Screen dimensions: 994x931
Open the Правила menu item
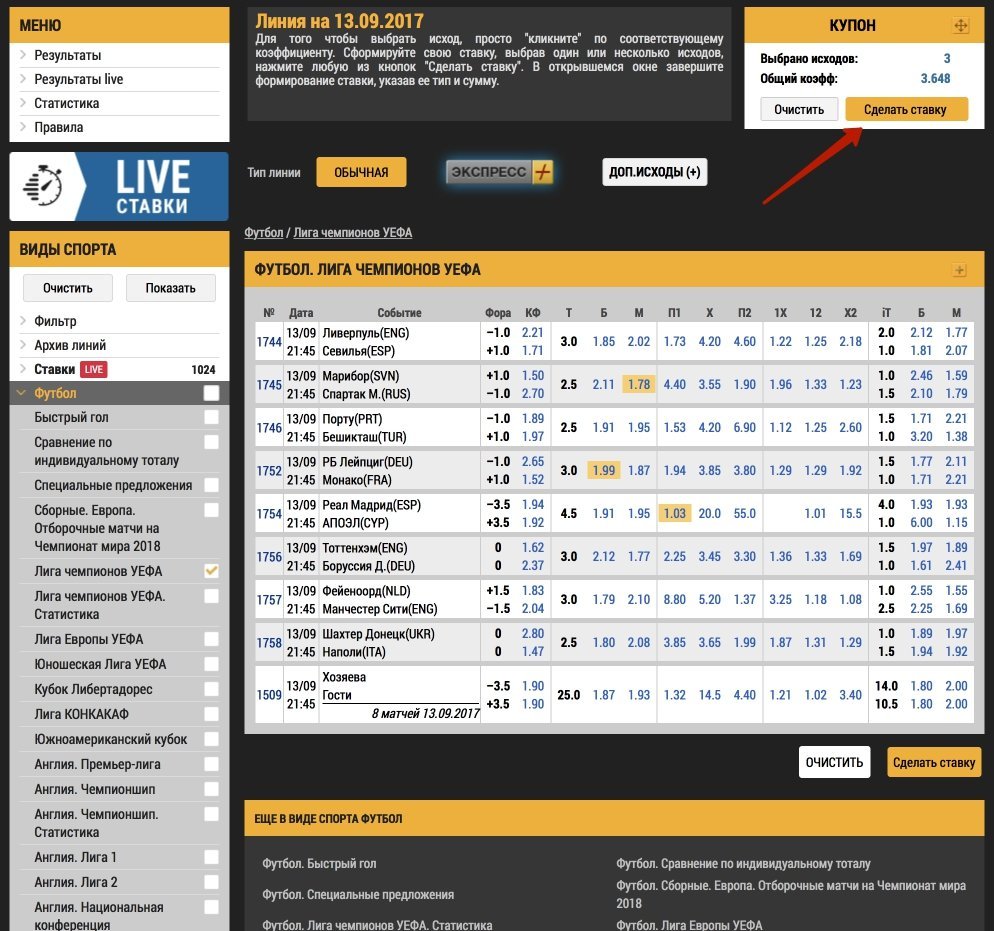pyautogui.click(x=59, y=127)
